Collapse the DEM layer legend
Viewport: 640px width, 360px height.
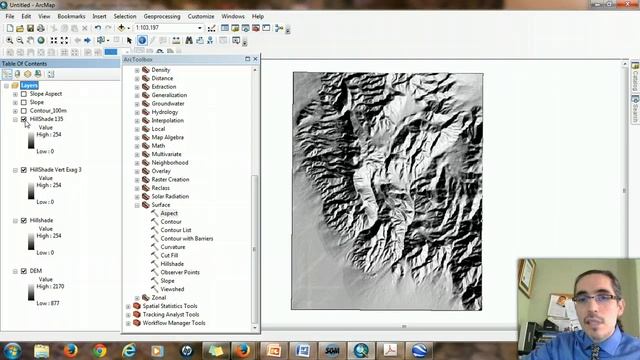(15, 271)
